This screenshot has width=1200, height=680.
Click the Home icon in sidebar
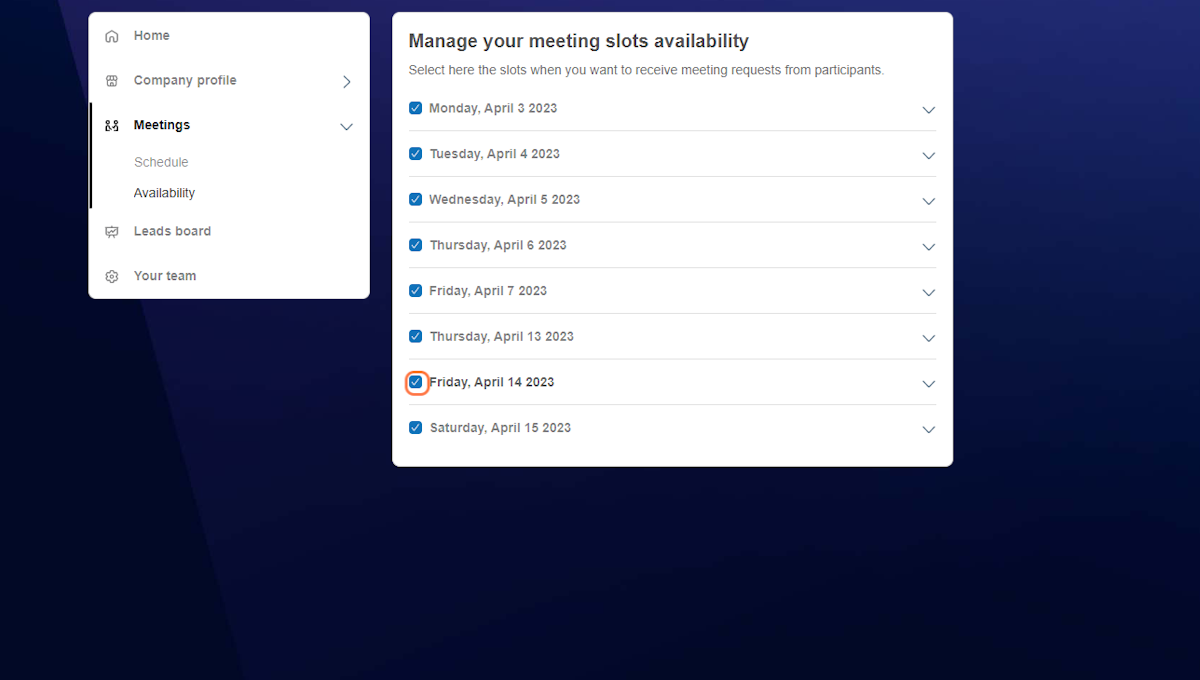(111, 35)
